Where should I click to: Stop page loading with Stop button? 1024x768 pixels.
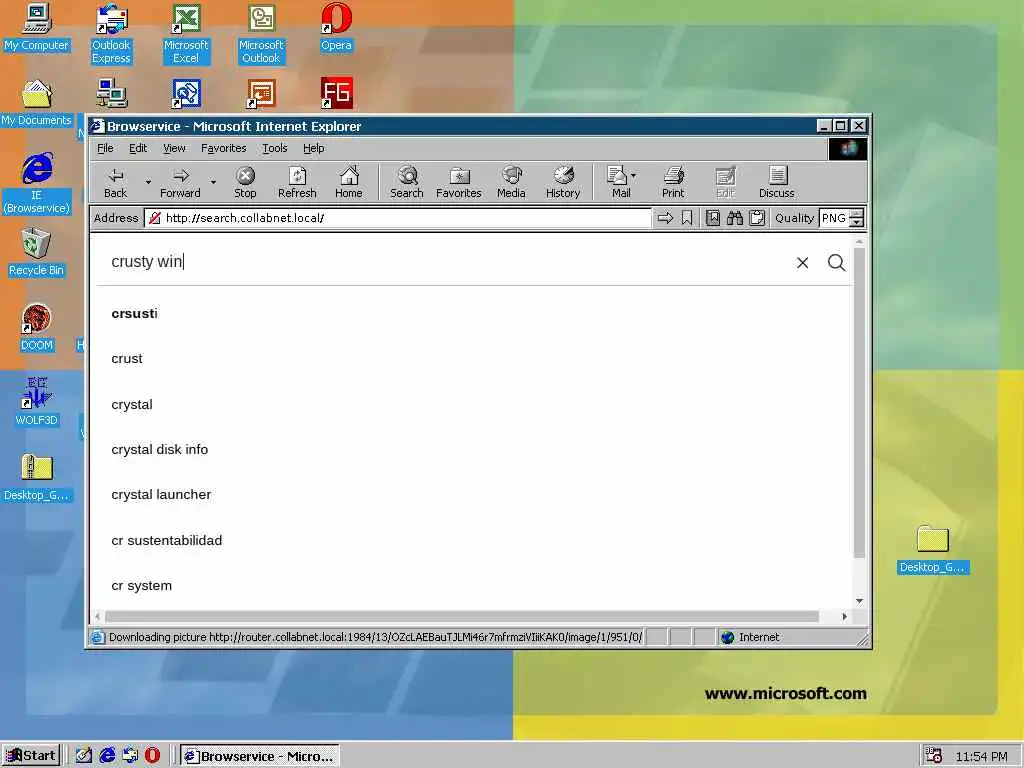(x=245, y=182)
